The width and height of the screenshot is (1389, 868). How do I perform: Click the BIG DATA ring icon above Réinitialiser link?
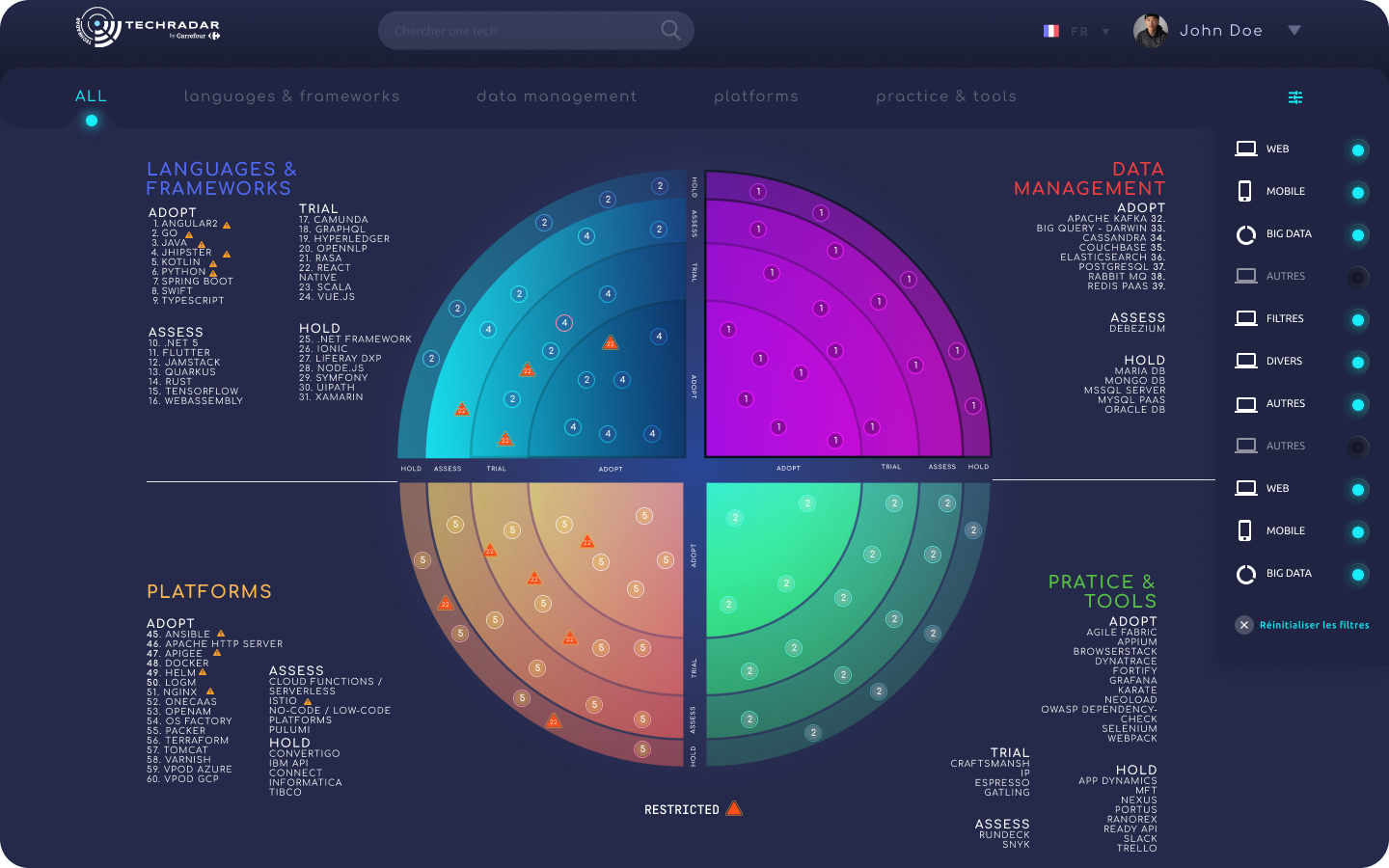(x=1246, y=574)
